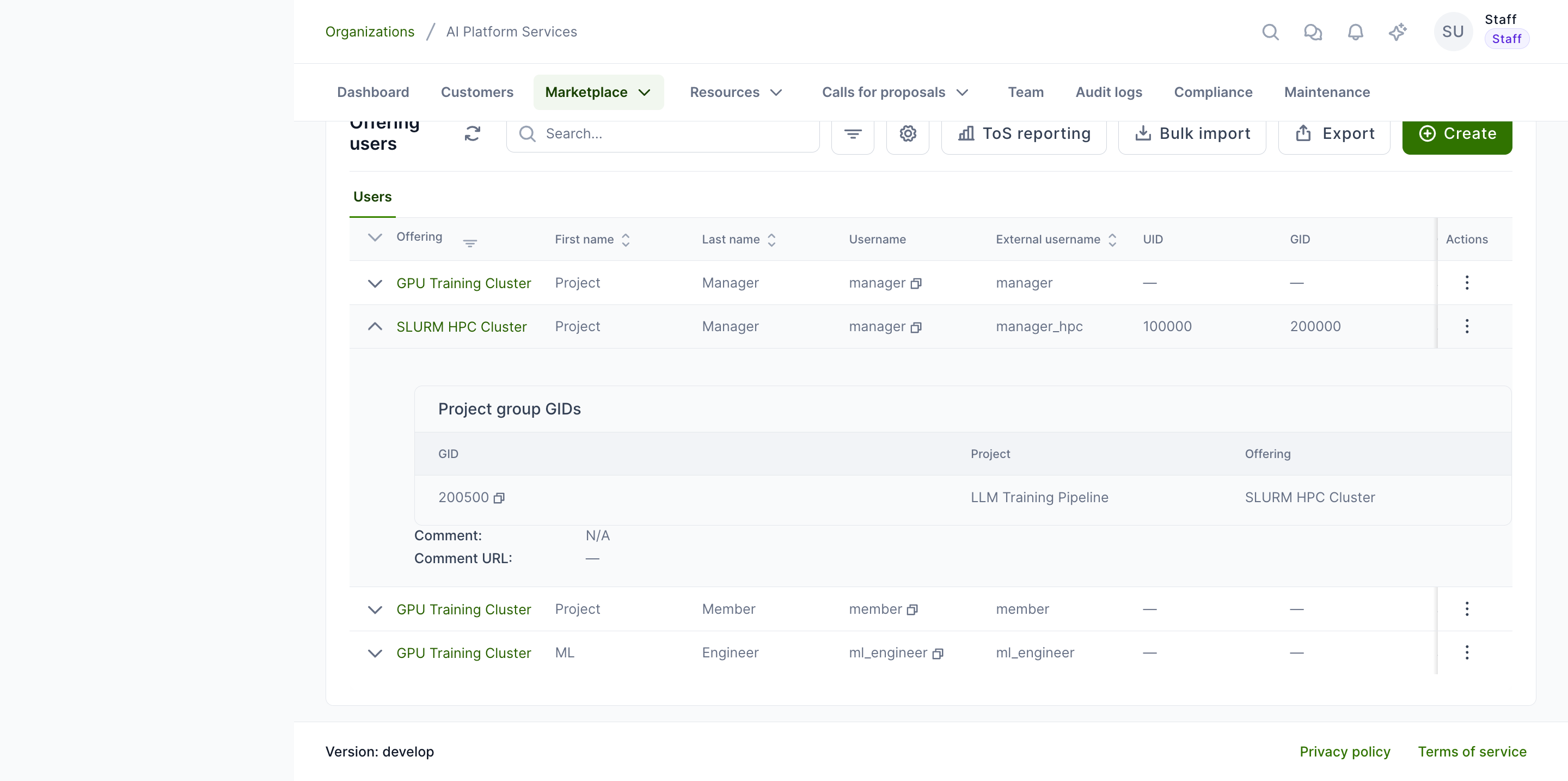Sort by Last name column
Screen dimensions: 1568x781
[x=771, y=240]
